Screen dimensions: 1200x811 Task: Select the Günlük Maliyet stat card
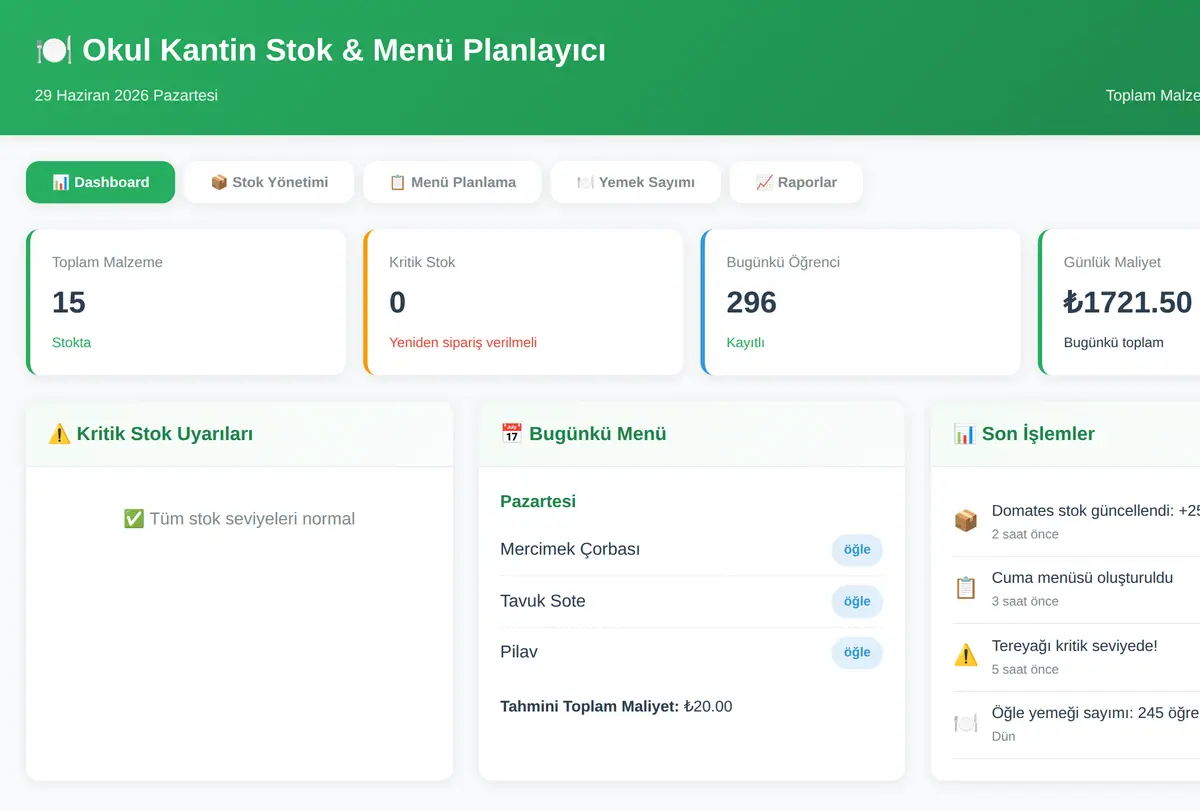(1120, 302)
